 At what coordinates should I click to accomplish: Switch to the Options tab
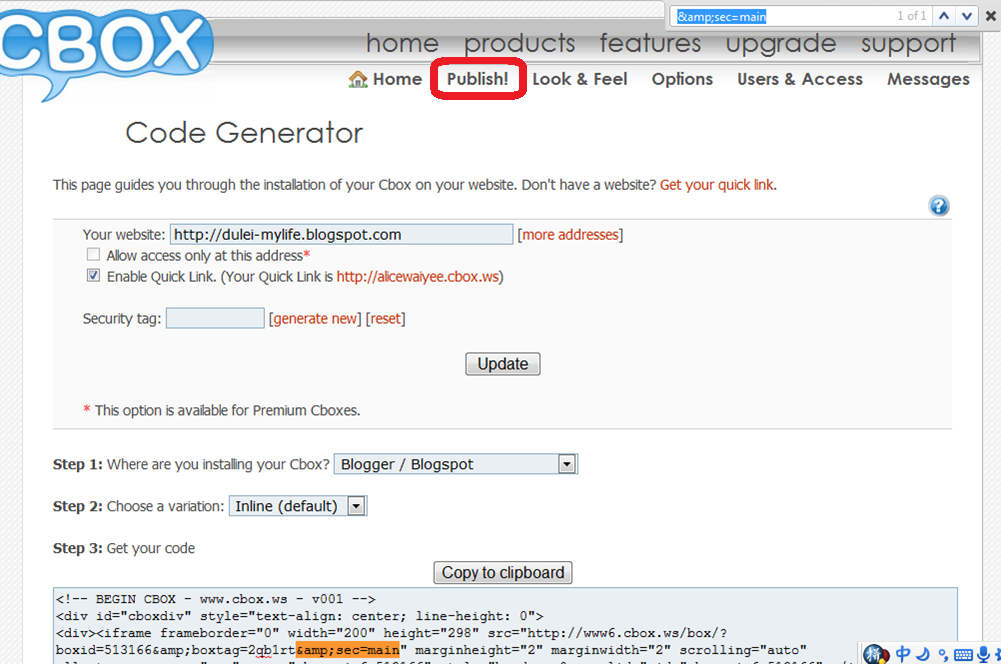click(682, 79)
